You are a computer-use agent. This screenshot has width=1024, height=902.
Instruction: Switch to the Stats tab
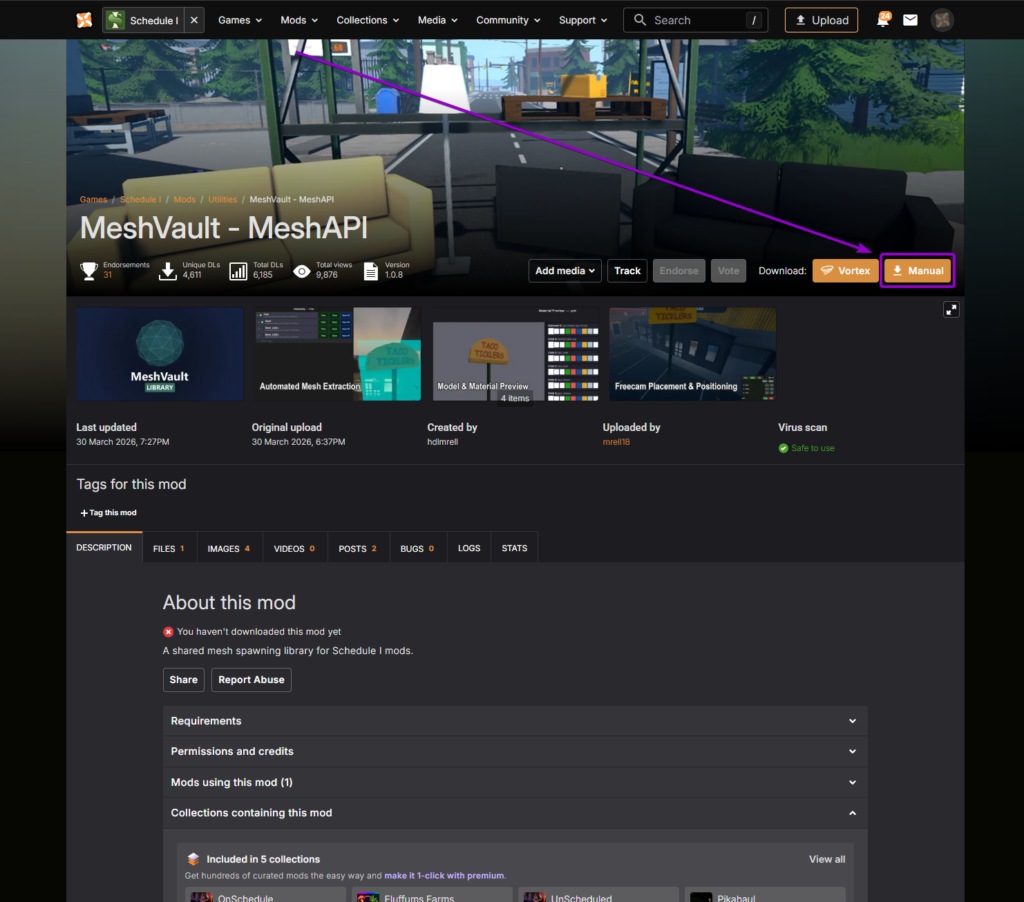pos(514,548)
